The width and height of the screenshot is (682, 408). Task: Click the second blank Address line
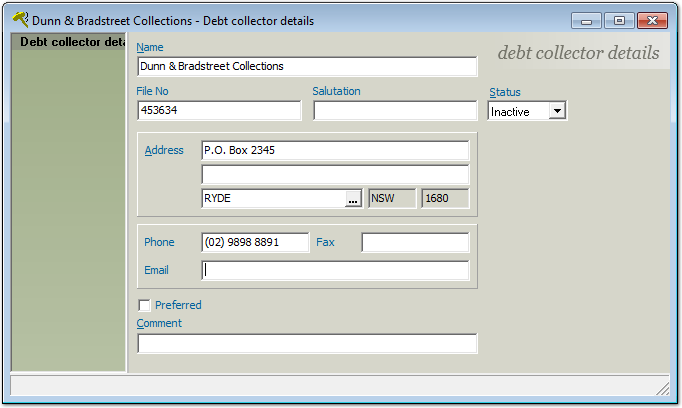click(x=334, y=175)
